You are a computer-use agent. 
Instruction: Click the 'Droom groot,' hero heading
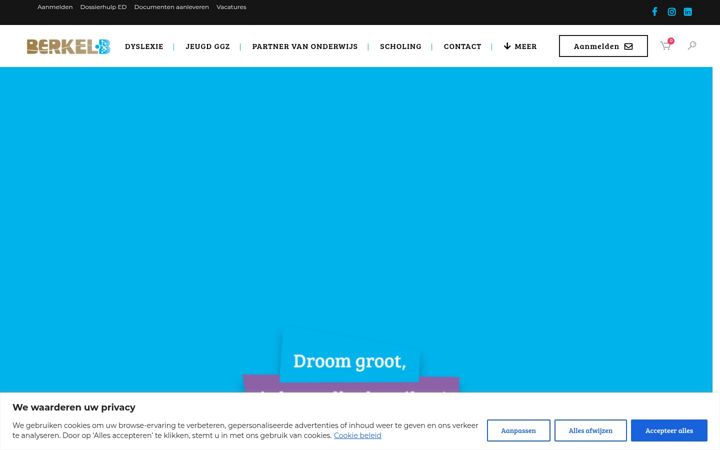[349, 361]
